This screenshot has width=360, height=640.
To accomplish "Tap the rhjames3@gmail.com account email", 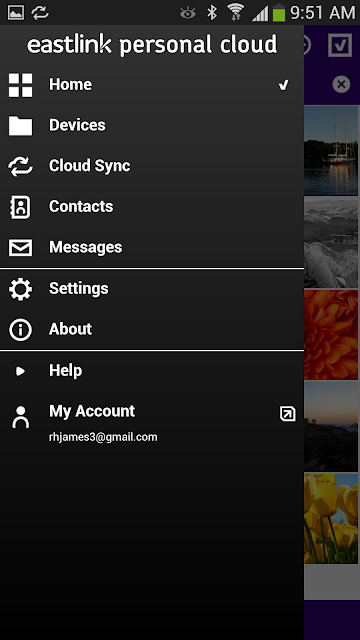I will 103,437.
